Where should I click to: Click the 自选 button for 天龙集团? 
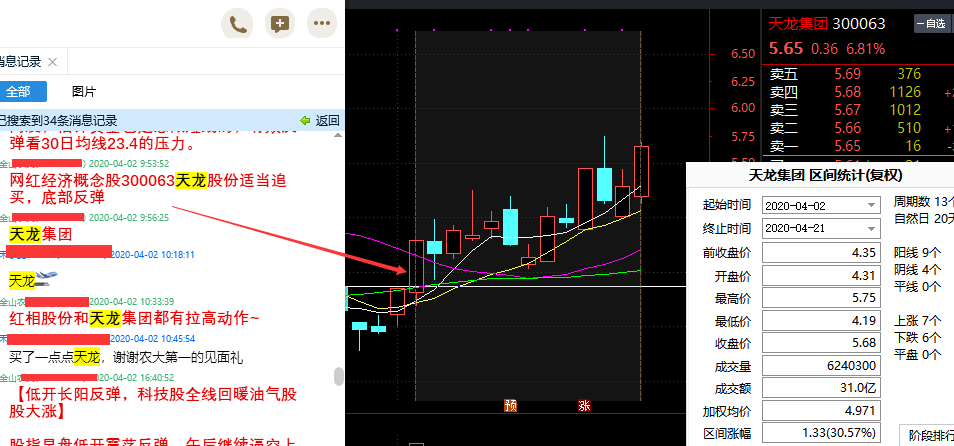931,24
